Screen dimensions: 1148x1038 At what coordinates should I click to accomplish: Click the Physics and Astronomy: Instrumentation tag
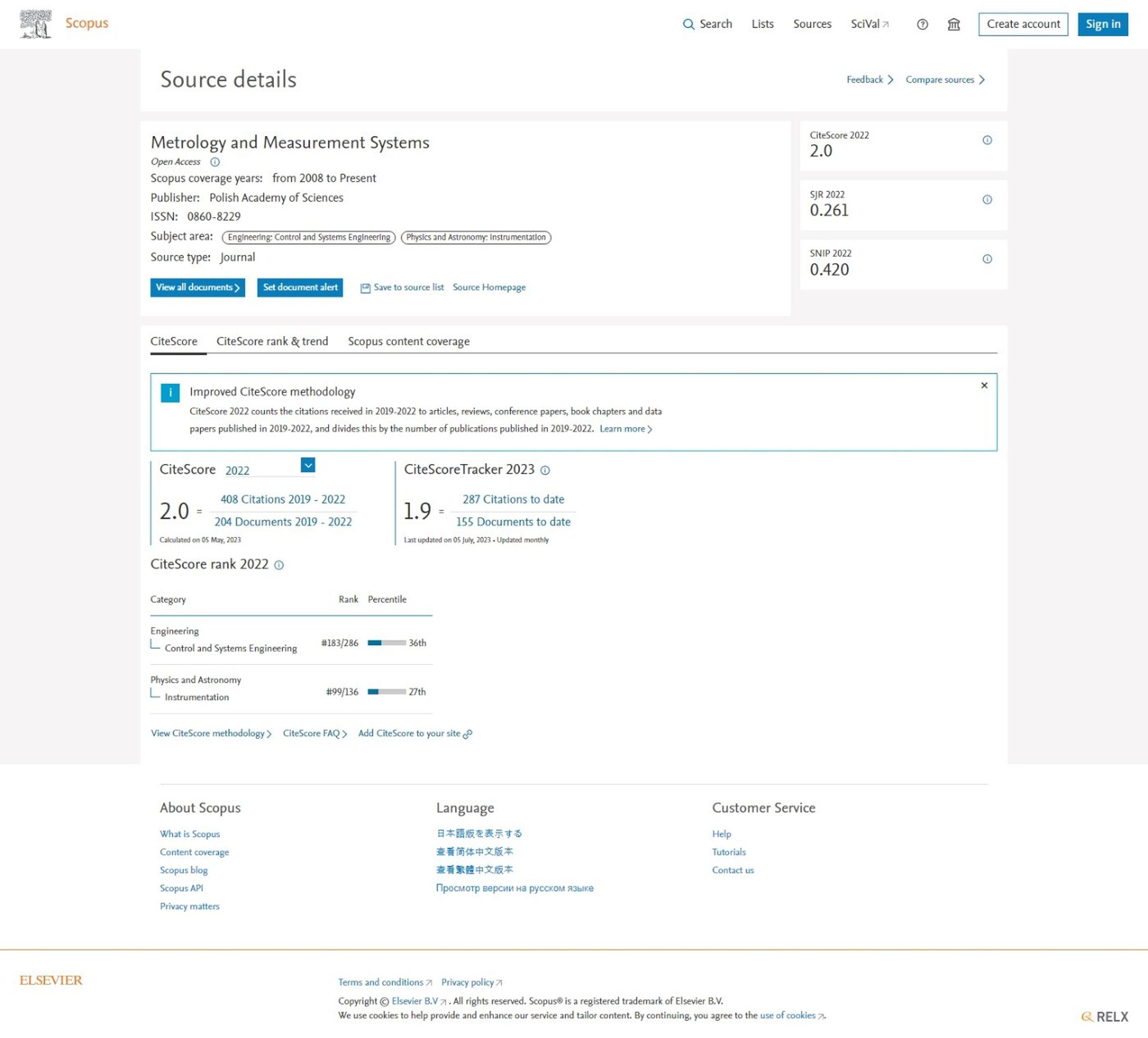coord(476,238)
